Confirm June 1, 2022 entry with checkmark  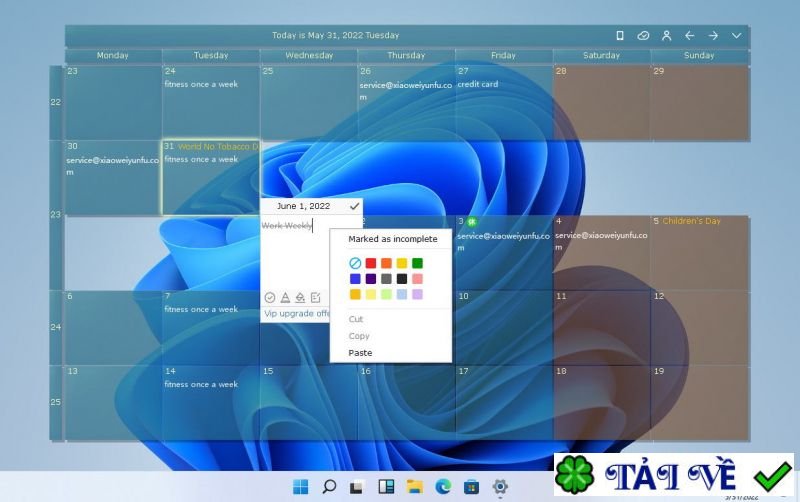[x=355, y=206]
